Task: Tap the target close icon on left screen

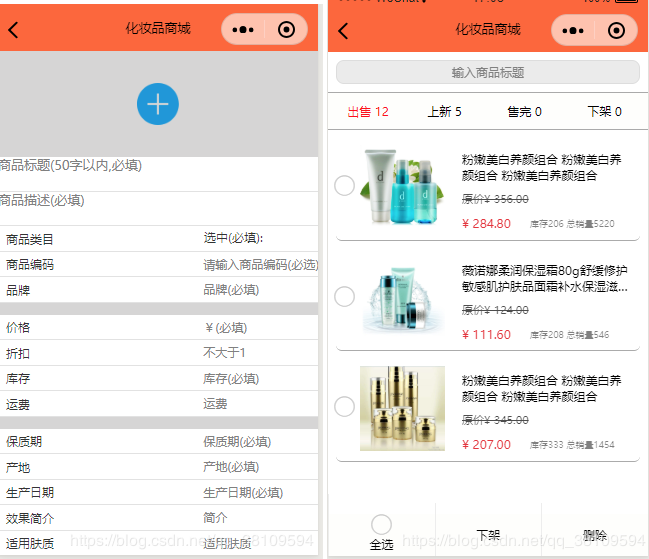Action: point(286,30)
